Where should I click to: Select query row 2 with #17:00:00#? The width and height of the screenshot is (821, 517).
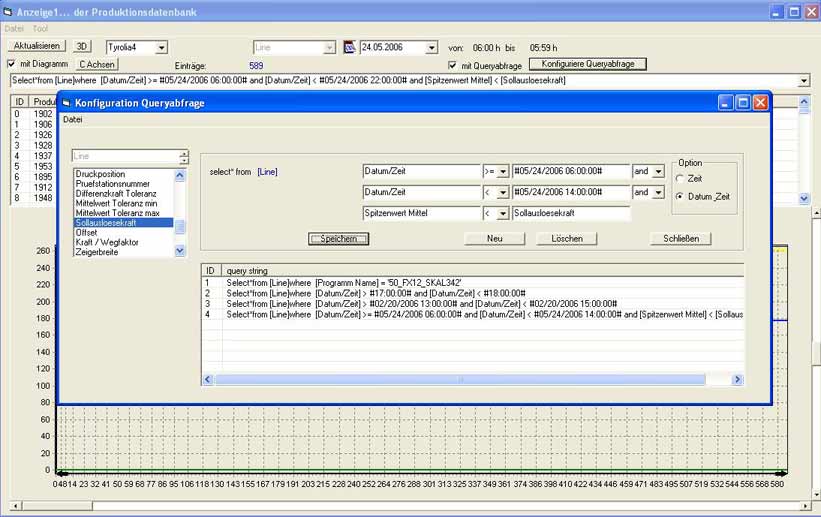pos(473,293)
